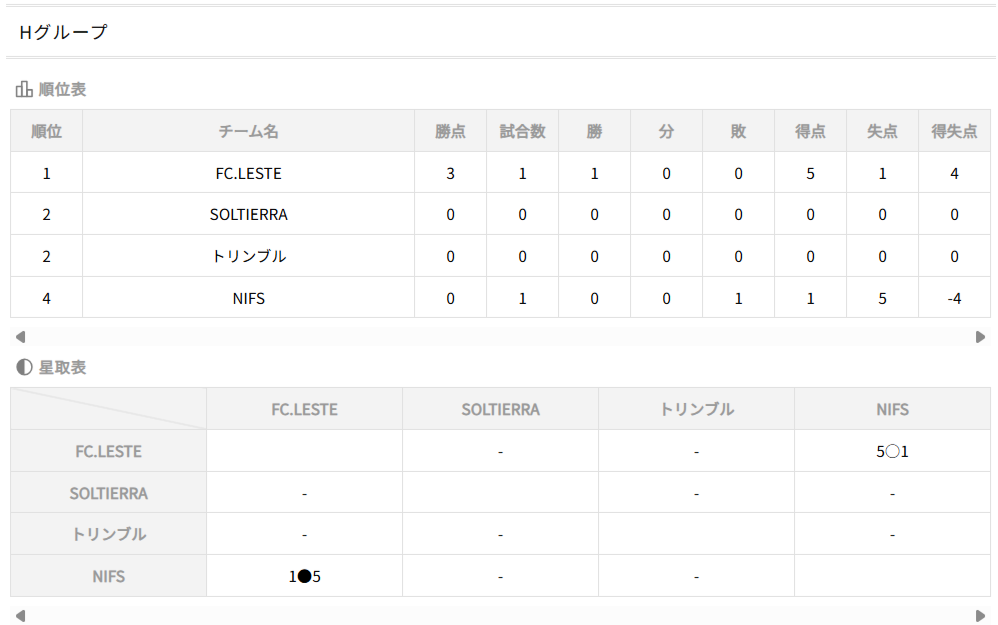Click left arrow under the 星取表 table
The image size is (998, 625).
click(x=20, y=615)
